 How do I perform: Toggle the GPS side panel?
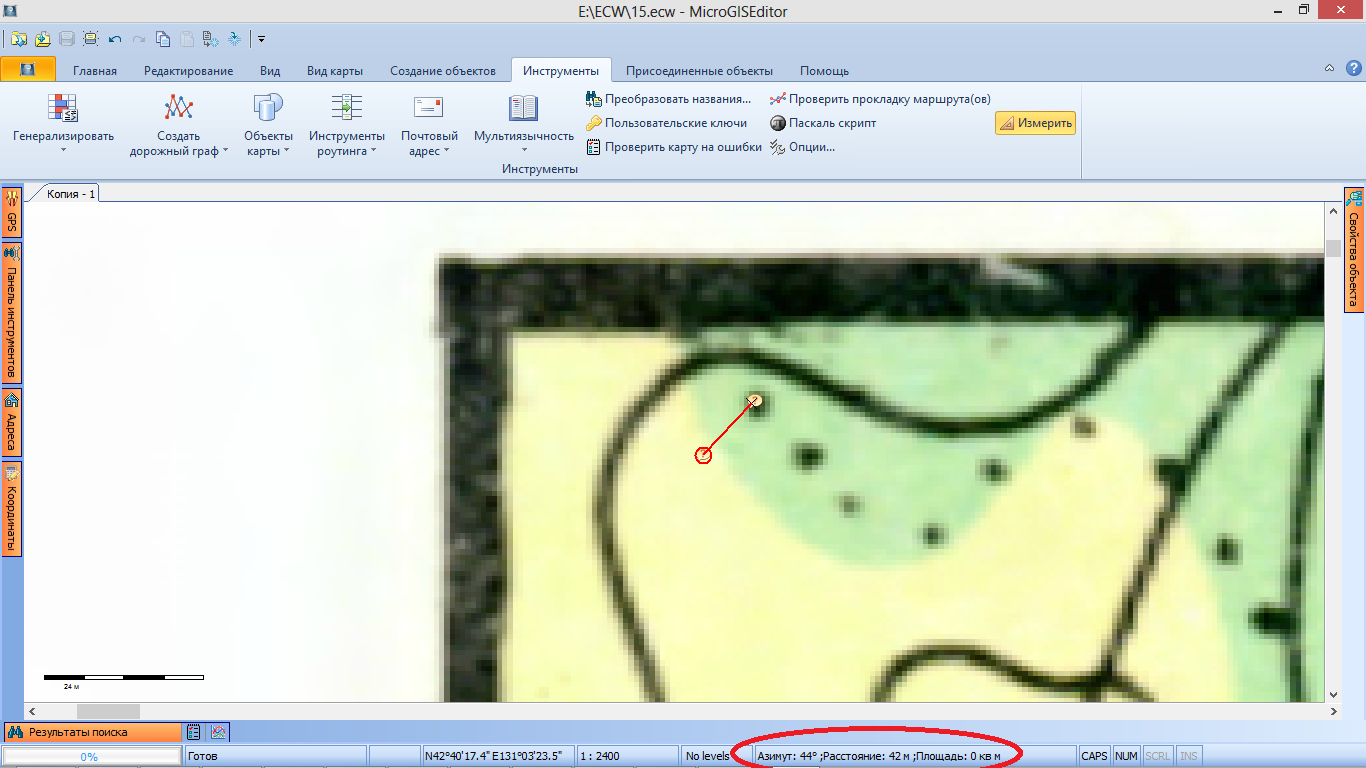click(x=12, y=212)
